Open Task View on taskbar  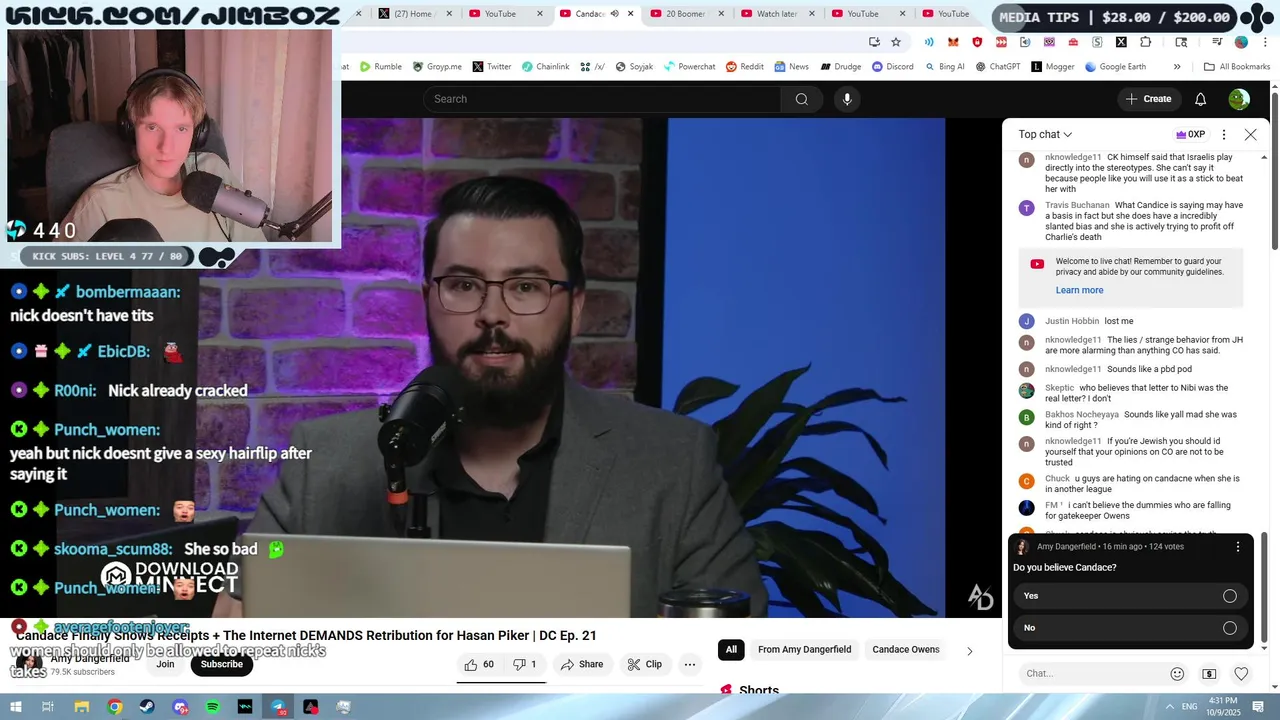coord(47,707)
